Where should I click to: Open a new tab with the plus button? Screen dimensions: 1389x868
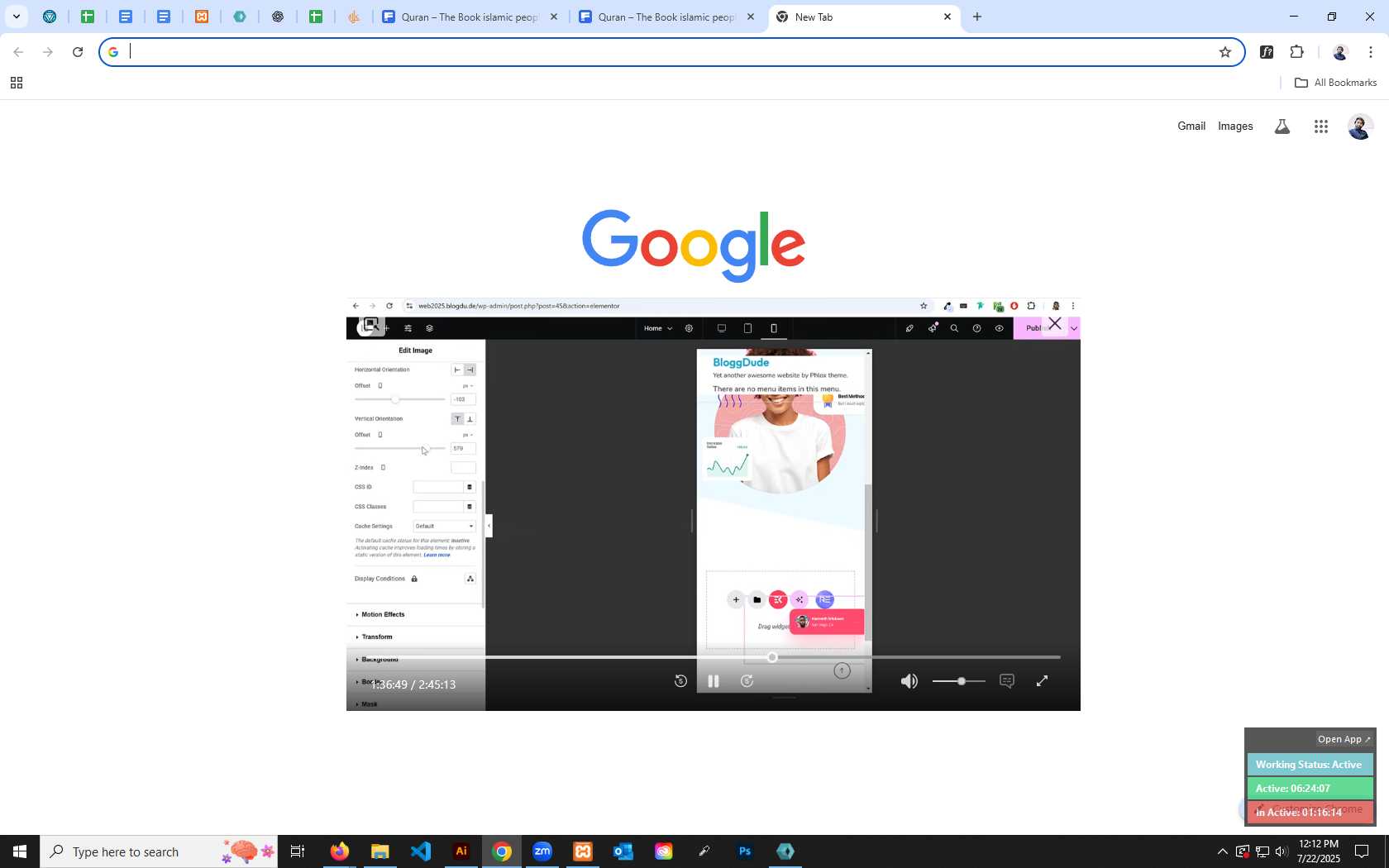pyautogui.click(x=977, y=17)
